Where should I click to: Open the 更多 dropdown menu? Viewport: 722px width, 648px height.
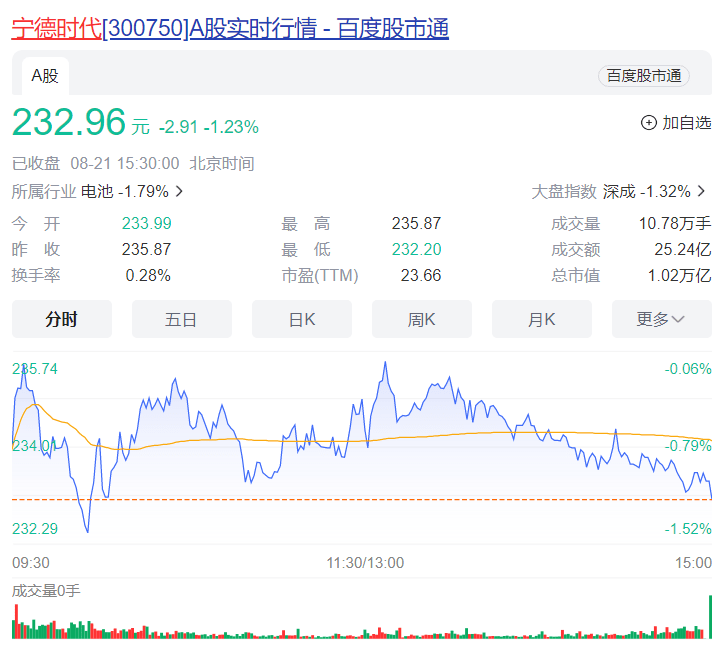click(660, 320)
